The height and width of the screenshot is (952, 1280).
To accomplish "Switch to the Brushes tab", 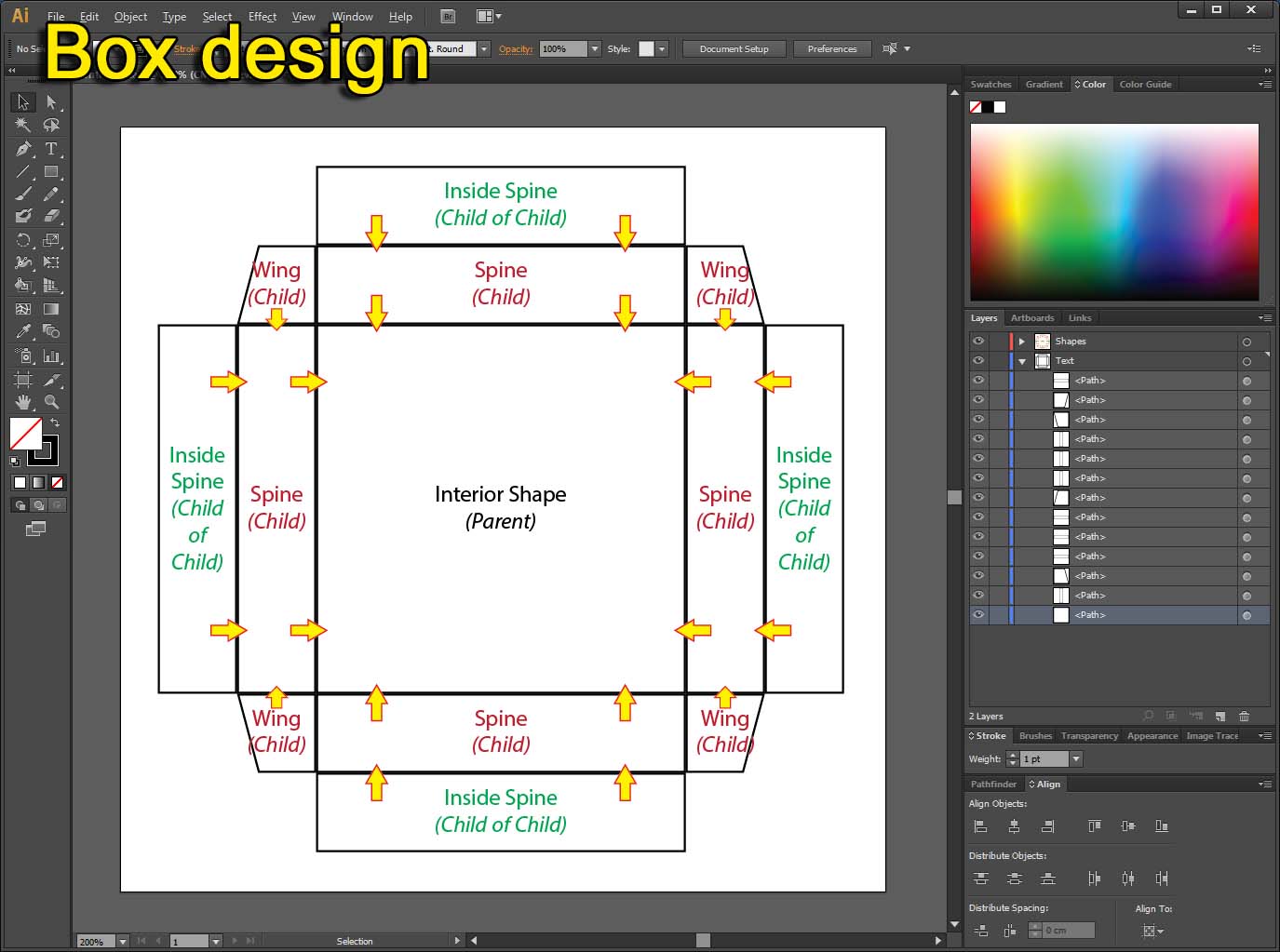I will (x=1035, y=735).
